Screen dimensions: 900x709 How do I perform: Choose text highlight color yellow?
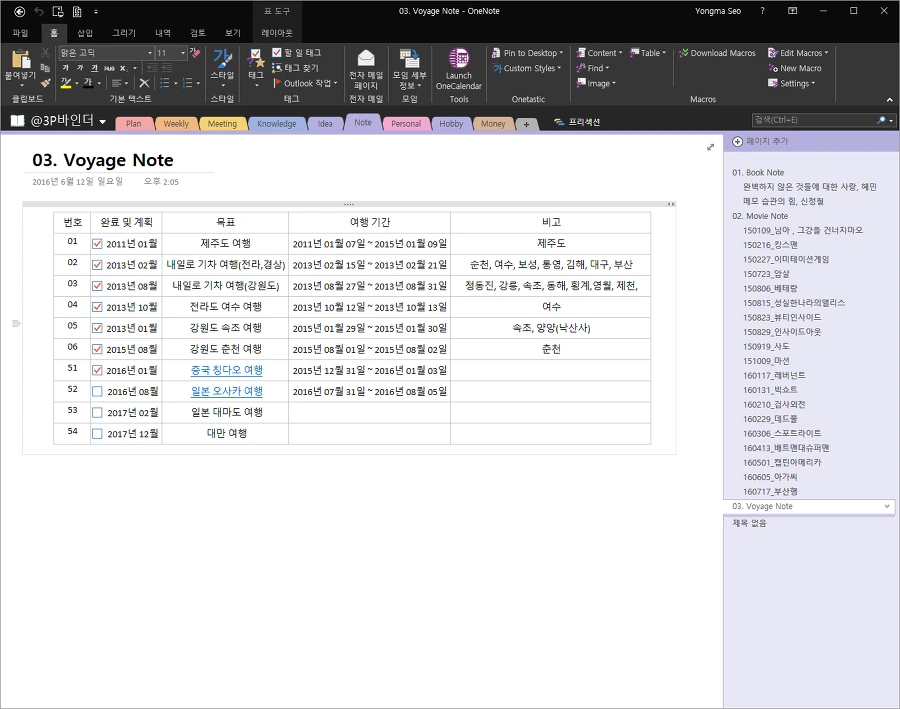[66, 83]
